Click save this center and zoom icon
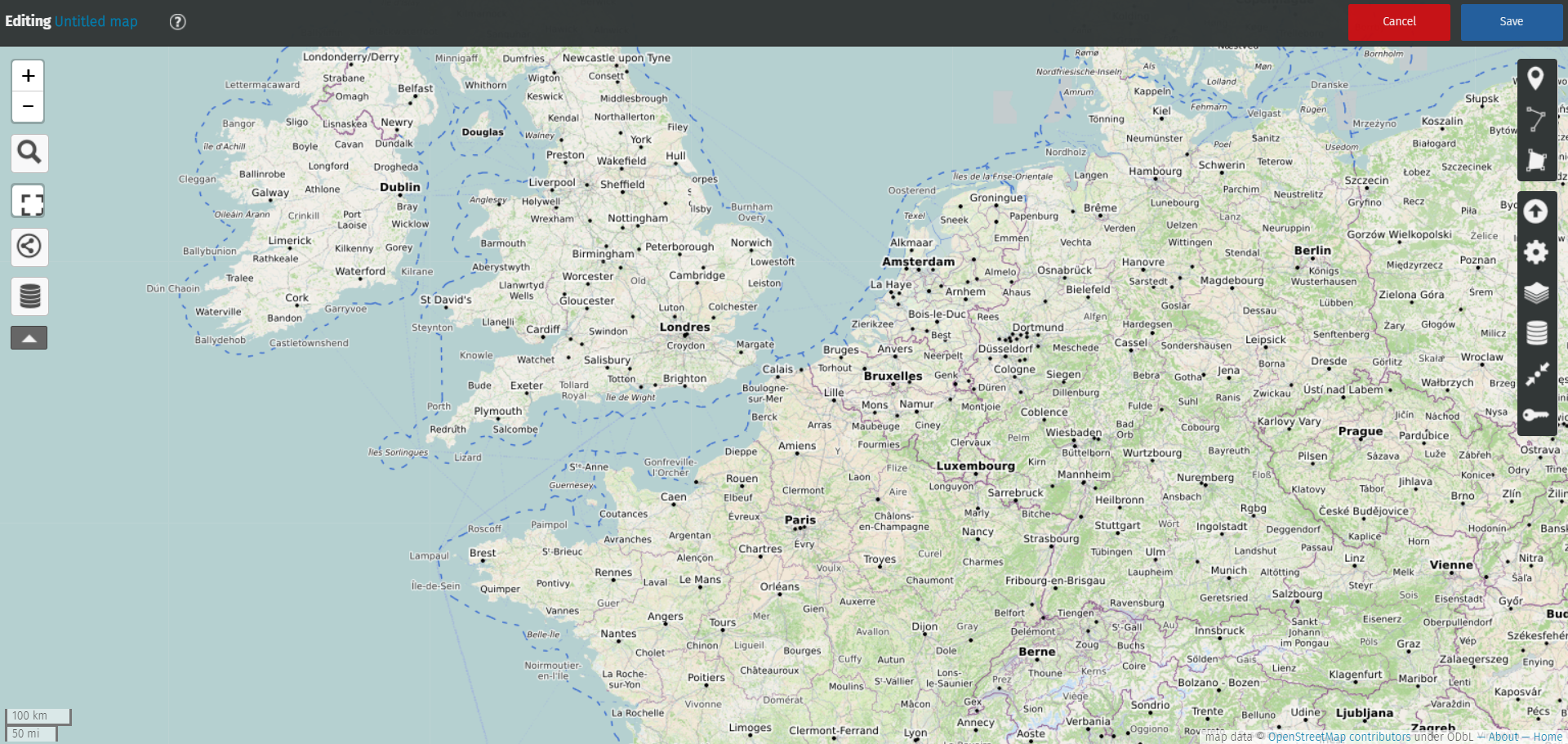The image size is (1568, 744). click(1536, 375)
